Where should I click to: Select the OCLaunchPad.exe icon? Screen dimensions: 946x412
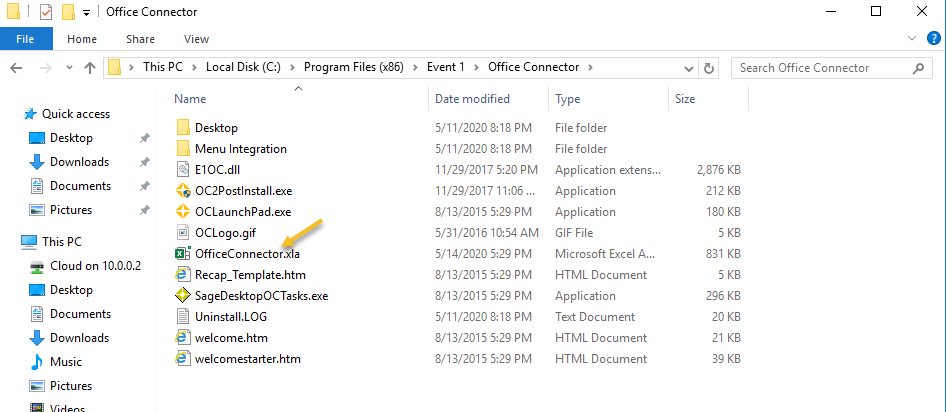[x=183, y=212]
